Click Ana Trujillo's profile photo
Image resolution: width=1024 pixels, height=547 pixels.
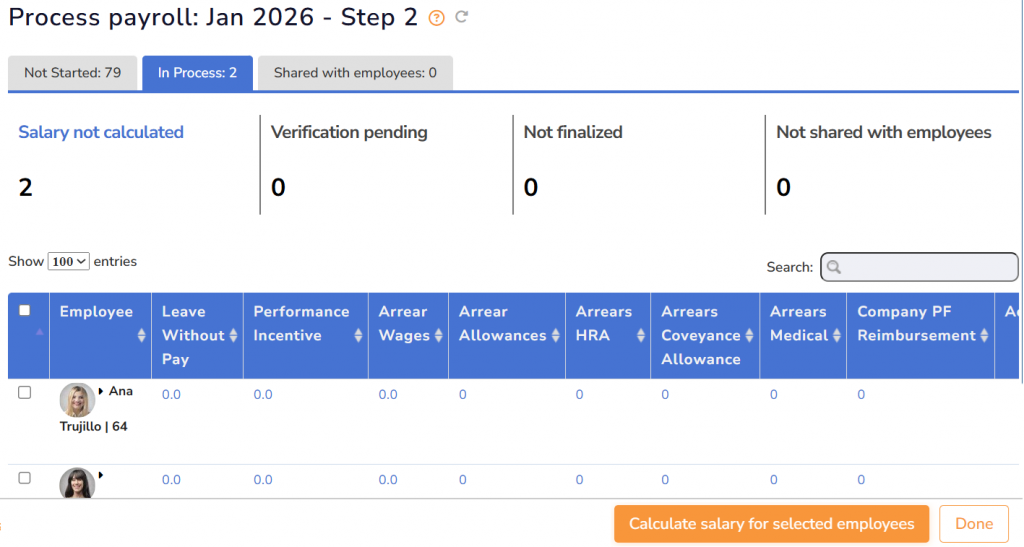point(77,400)
